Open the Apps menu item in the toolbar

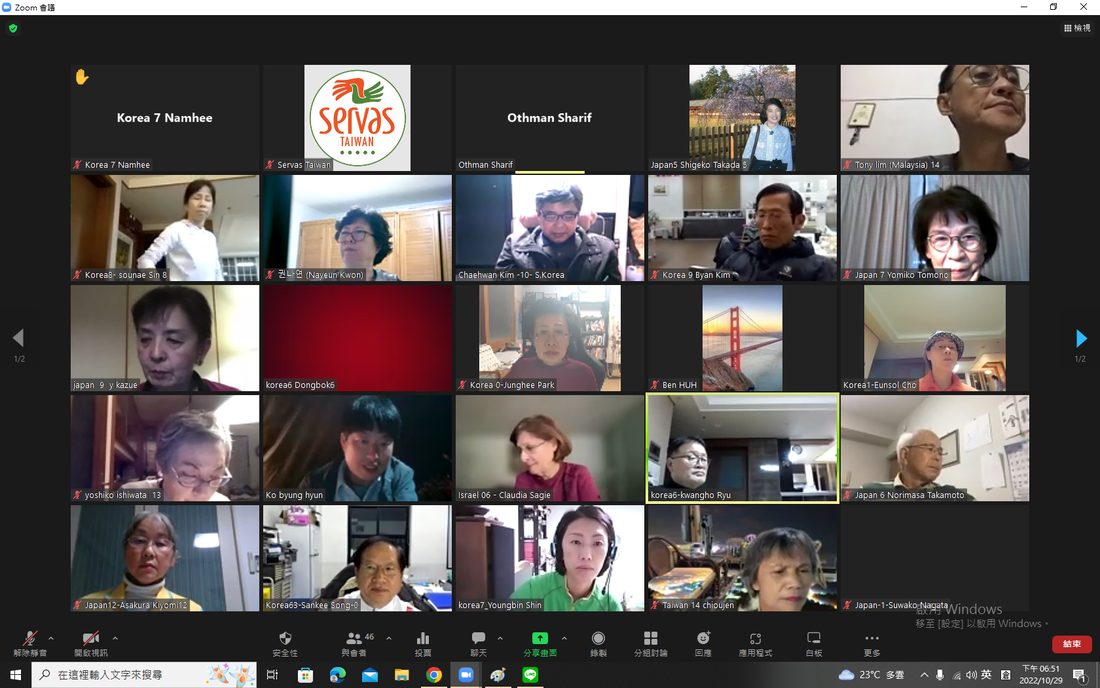[756, 638]
